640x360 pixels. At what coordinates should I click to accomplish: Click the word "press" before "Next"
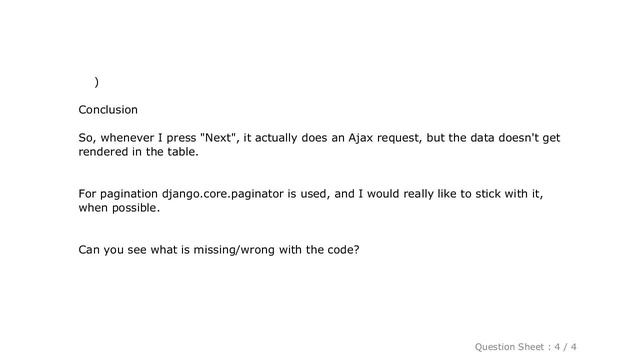click(x=181, y=138)
